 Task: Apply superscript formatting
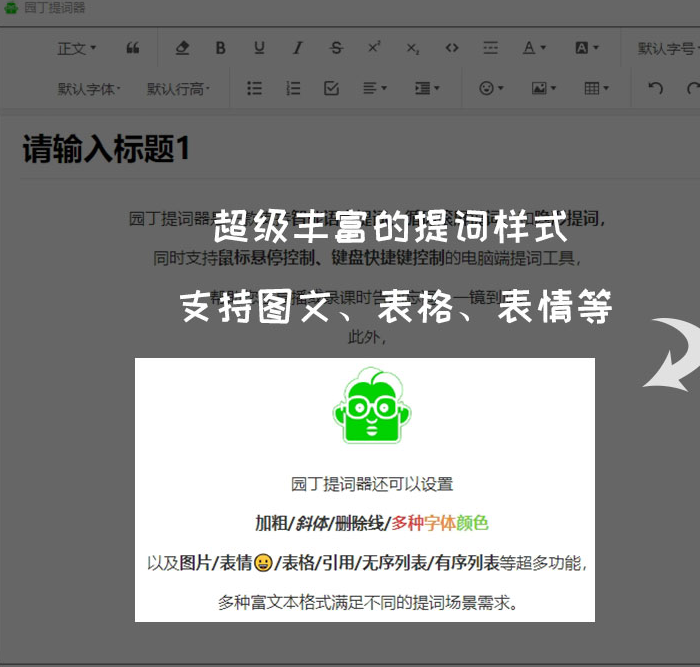point(374,48)
